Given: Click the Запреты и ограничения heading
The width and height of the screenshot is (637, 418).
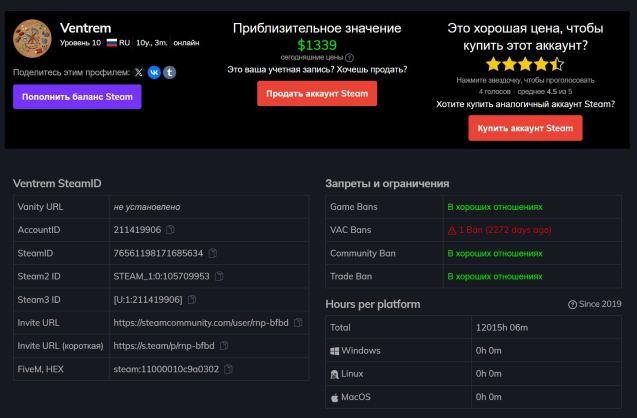Looking at the screenshot, I should pos(387,184).
